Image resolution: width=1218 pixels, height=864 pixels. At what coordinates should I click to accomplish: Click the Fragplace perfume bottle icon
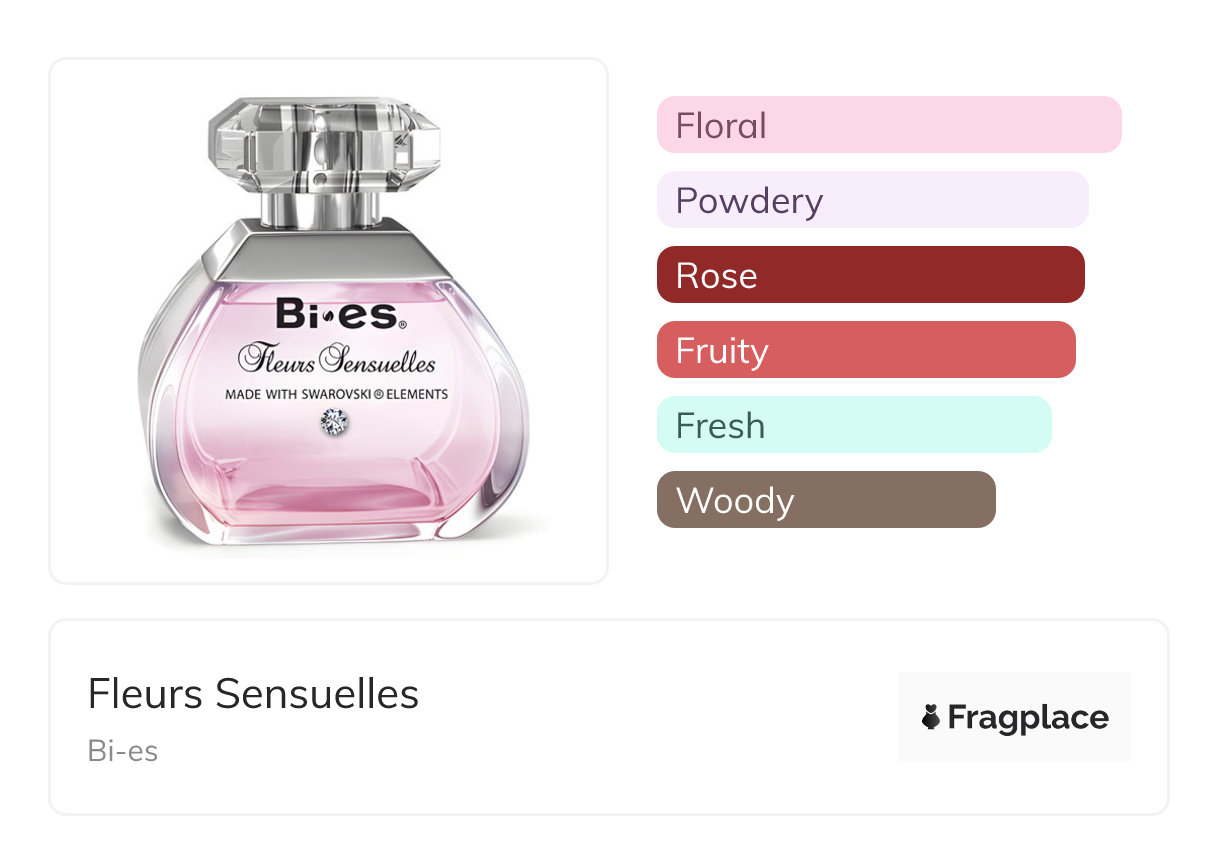[931, 717]
